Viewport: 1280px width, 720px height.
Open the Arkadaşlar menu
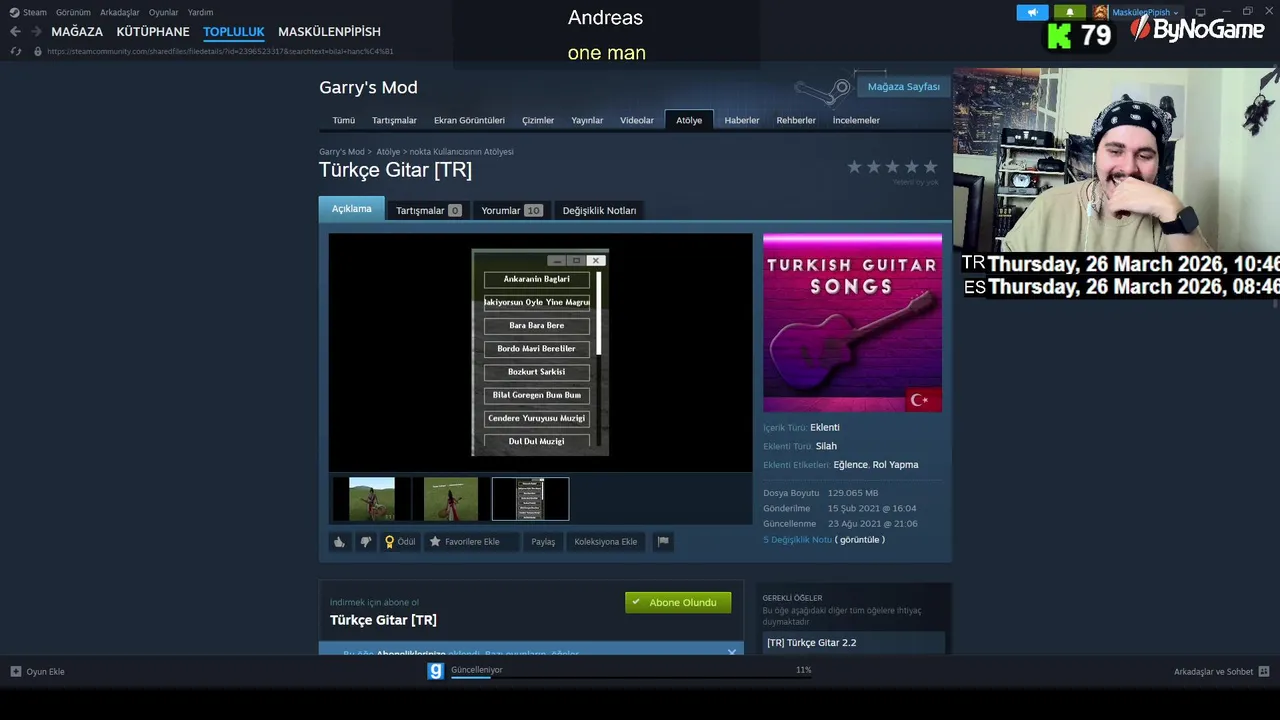tap(120, 12)
